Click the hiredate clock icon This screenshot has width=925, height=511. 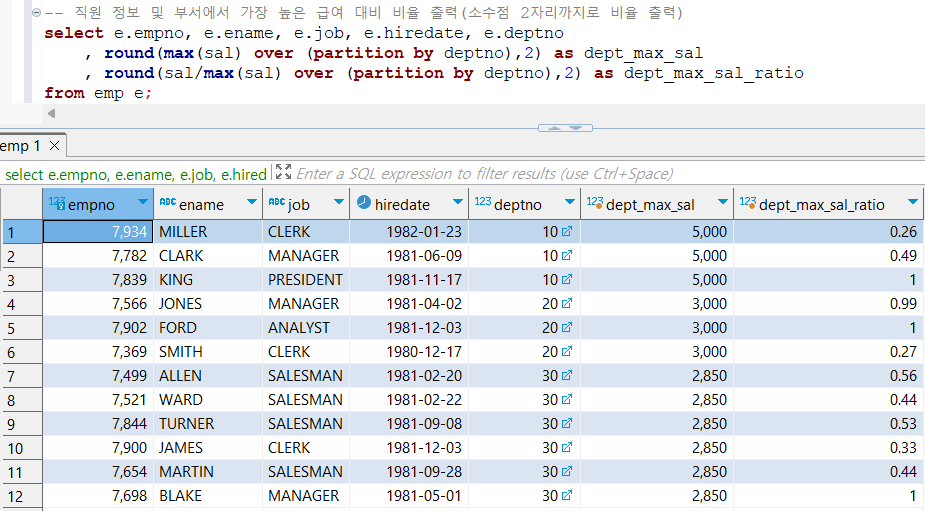click(364, 202)
